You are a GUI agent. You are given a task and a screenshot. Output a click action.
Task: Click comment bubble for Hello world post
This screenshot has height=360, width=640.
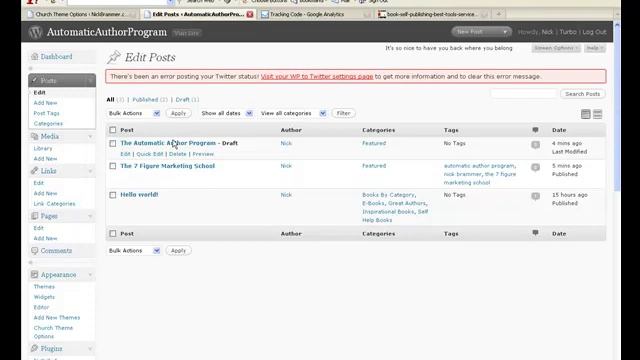(x=536, y=196)
